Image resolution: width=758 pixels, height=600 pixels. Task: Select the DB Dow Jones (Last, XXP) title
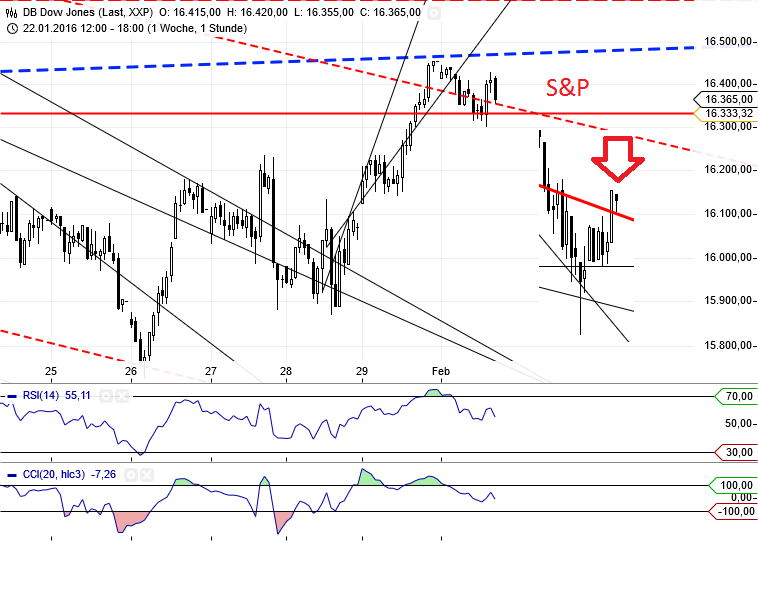(x=88, y=13)
